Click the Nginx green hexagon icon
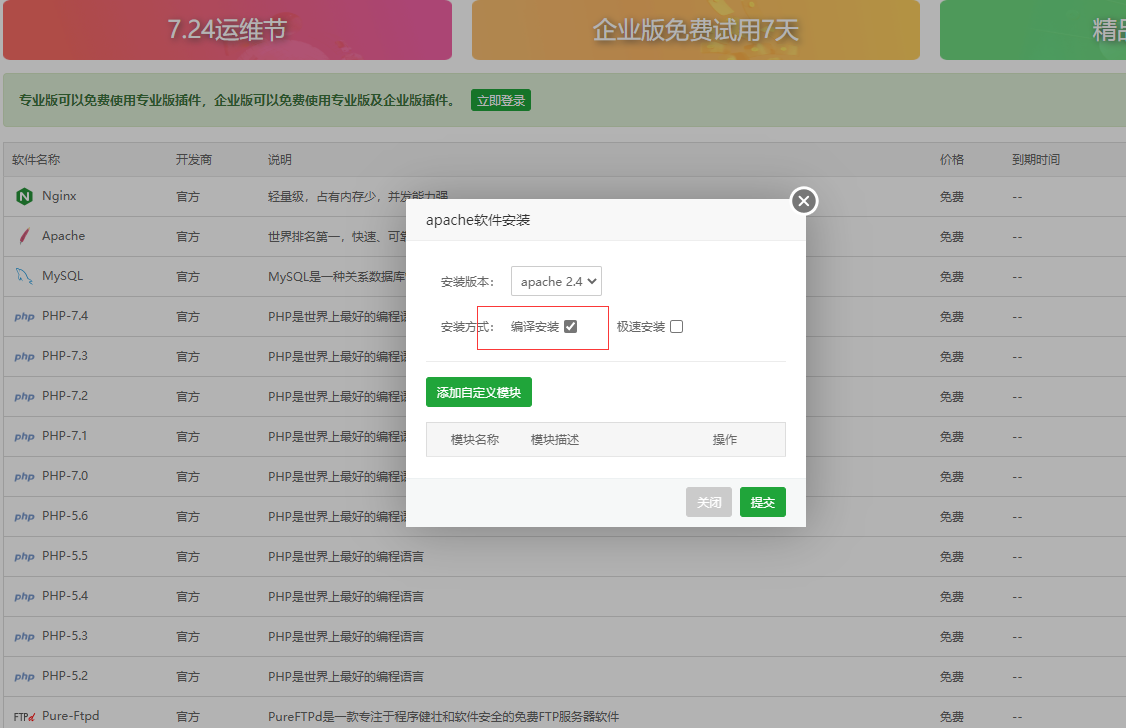 pyautogui.click(x=24, y=196)
